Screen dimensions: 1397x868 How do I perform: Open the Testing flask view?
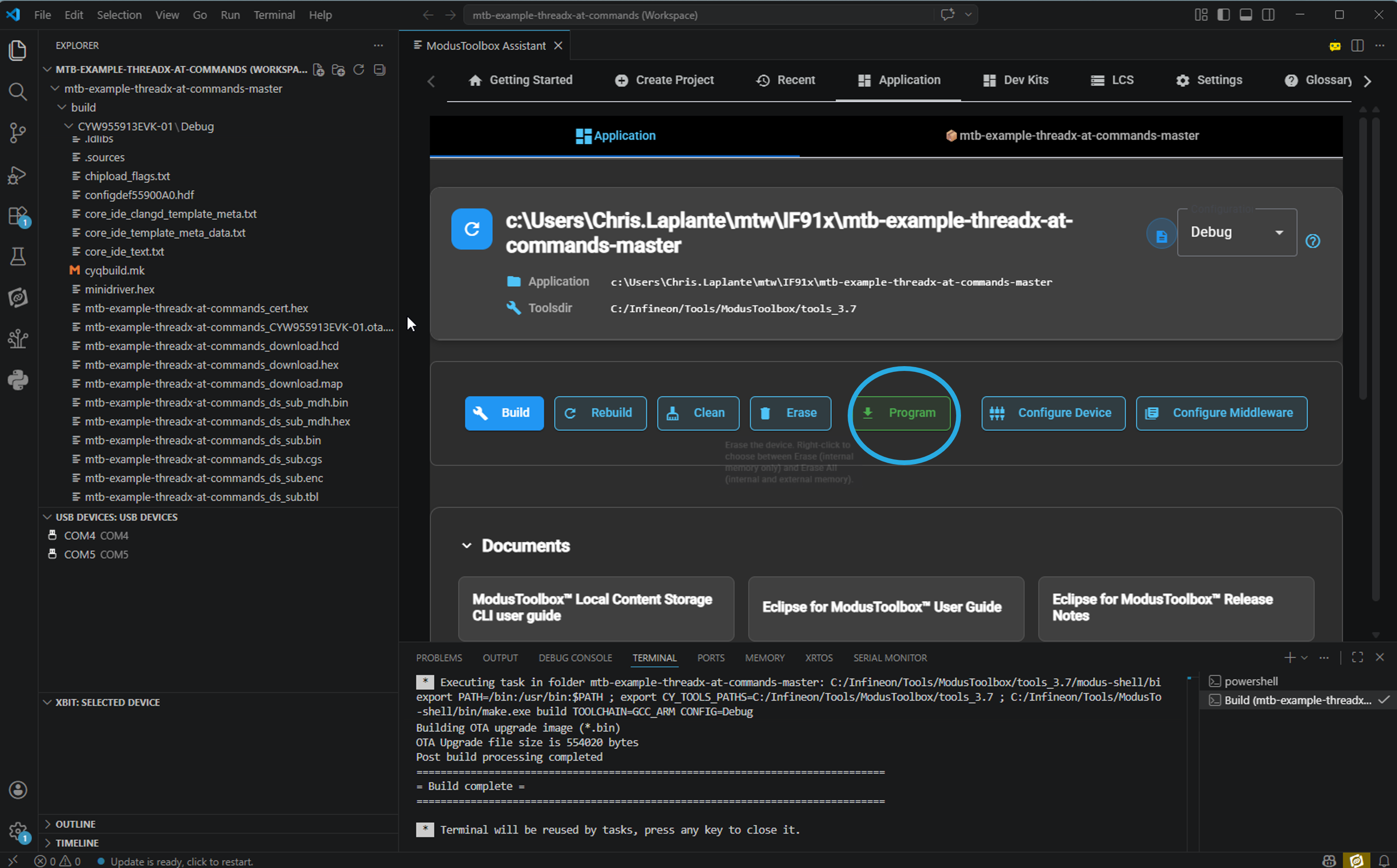18,257
